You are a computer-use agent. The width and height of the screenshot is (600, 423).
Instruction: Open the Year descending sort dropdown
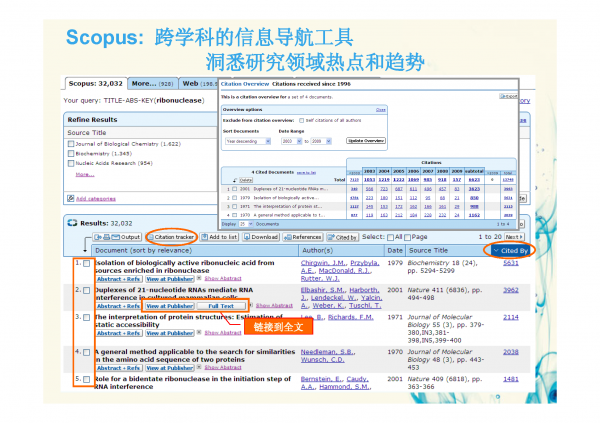[x=248, y=141]
